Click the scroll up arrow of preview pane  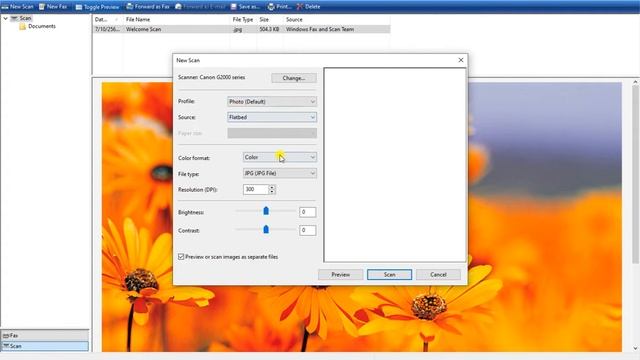(635, 82)
